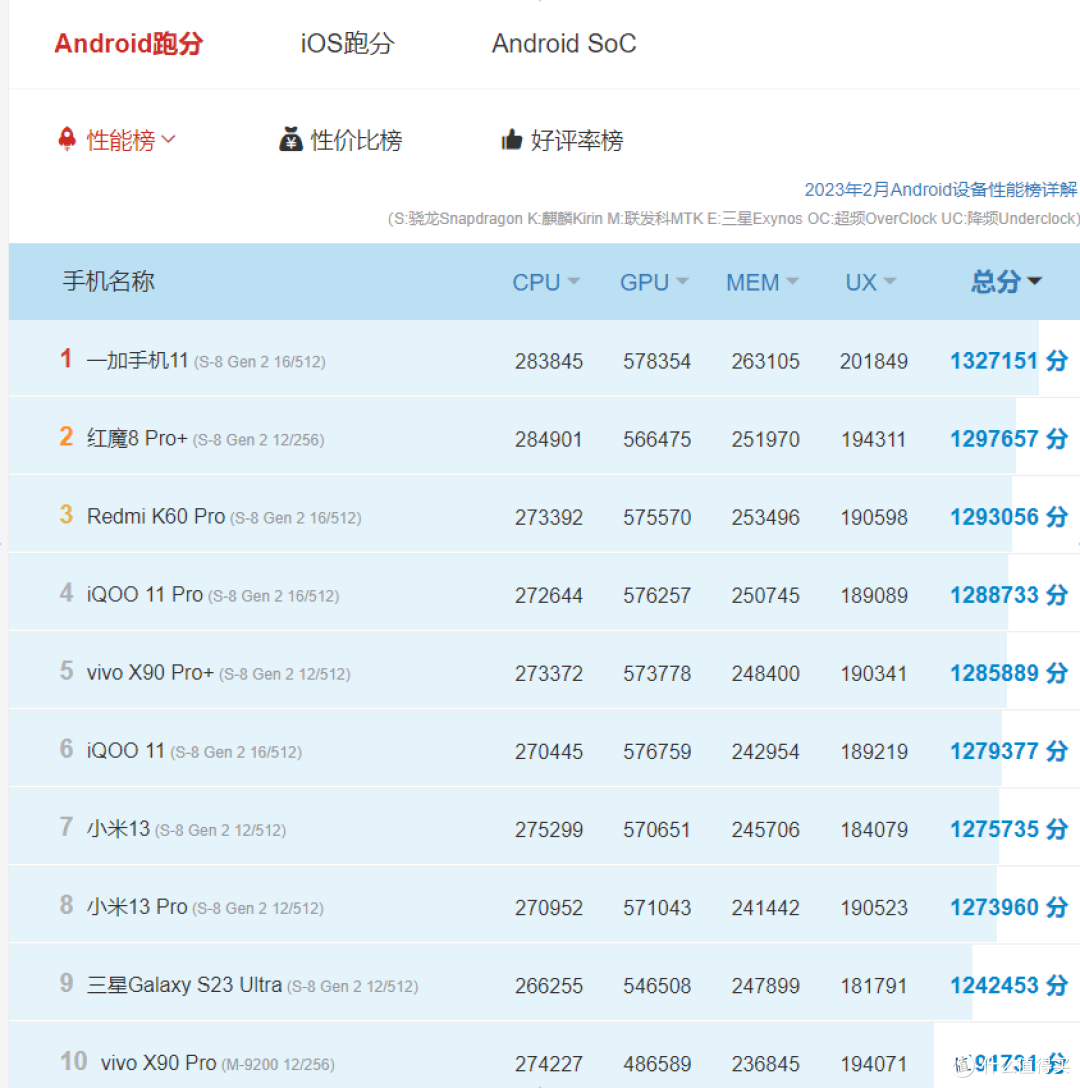Click GPU score 486589 for vivo X90 Pro

(657, 1064)
